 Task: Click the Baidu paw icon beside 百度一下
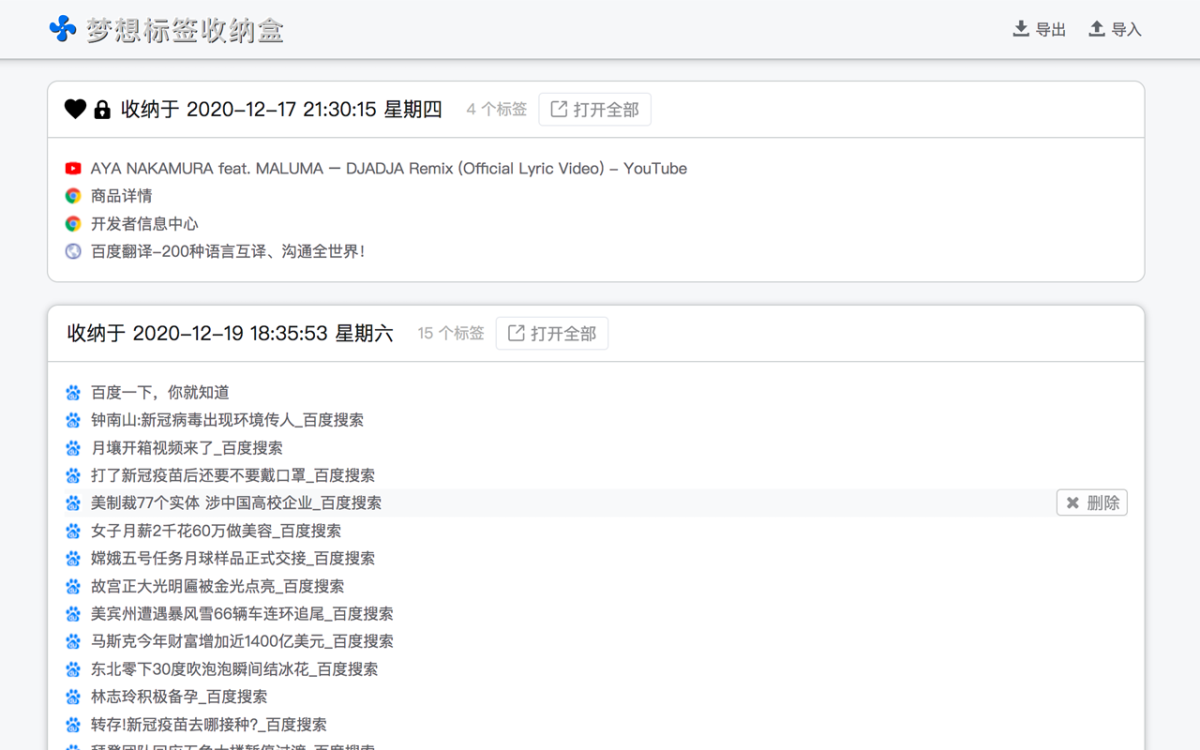pyautogui.click(x=73, y=393)
